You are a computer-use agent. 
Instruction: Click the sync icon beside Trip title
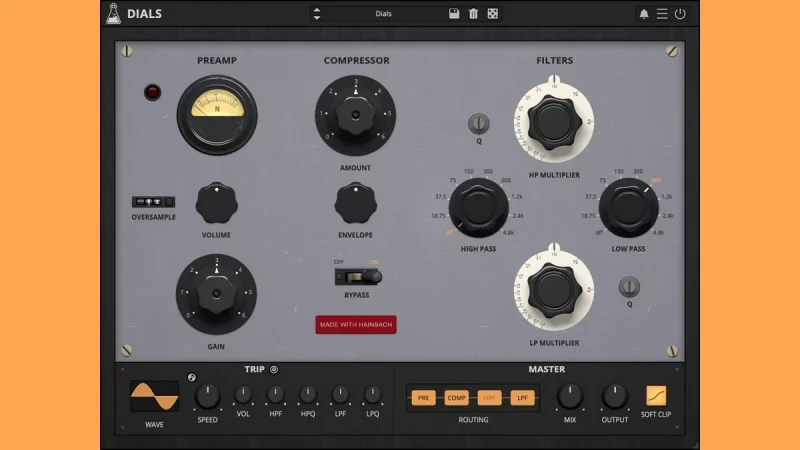(x=274, y=369)
